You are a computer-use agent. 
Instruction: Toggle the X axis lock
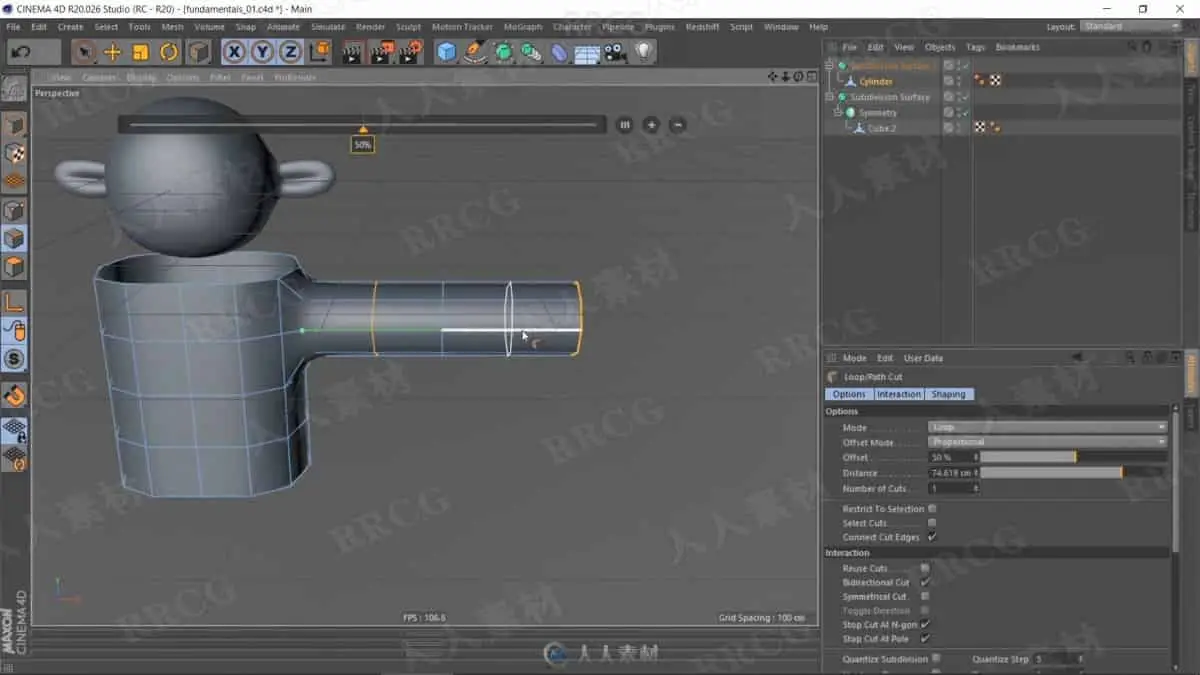234,52
